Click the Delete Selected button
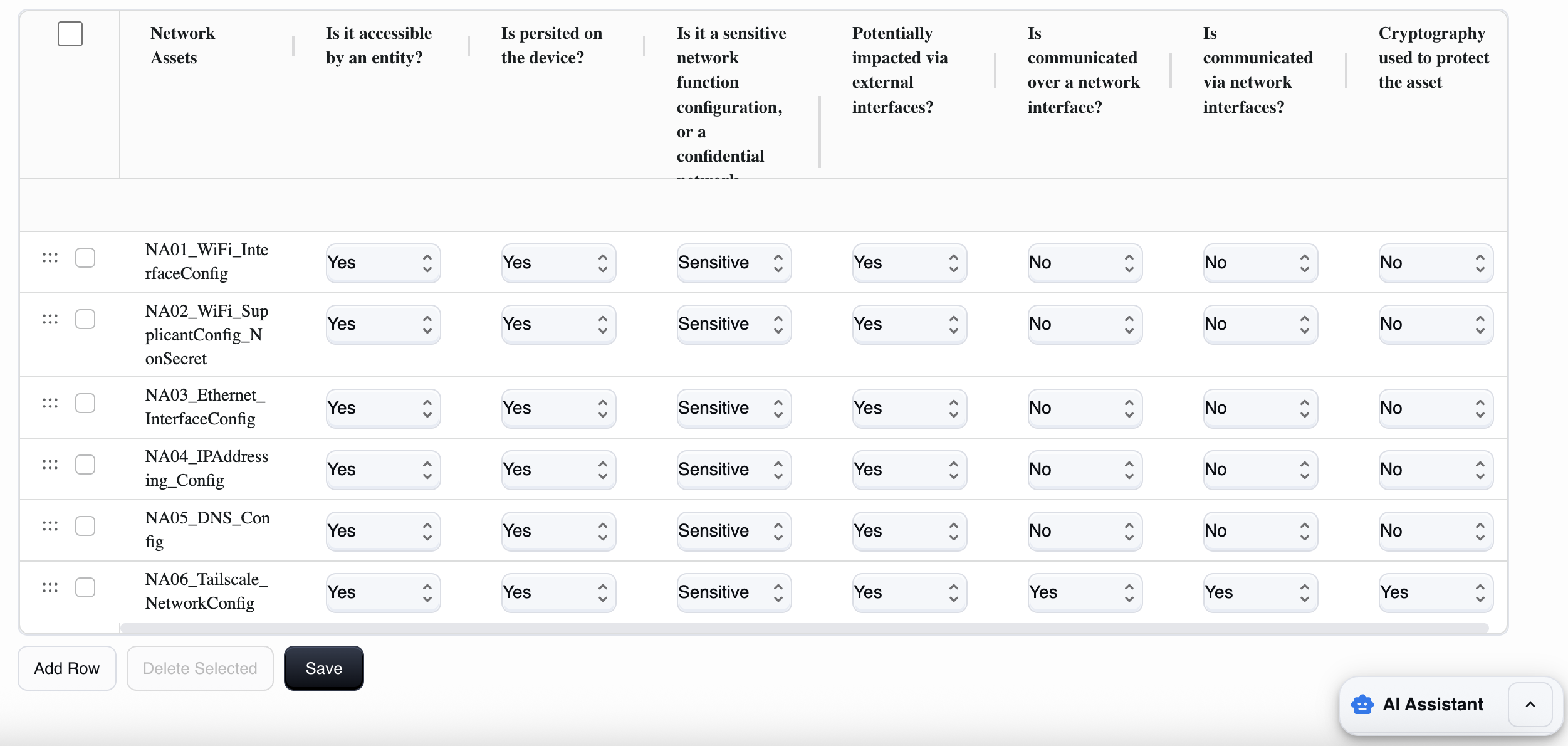 200,668
